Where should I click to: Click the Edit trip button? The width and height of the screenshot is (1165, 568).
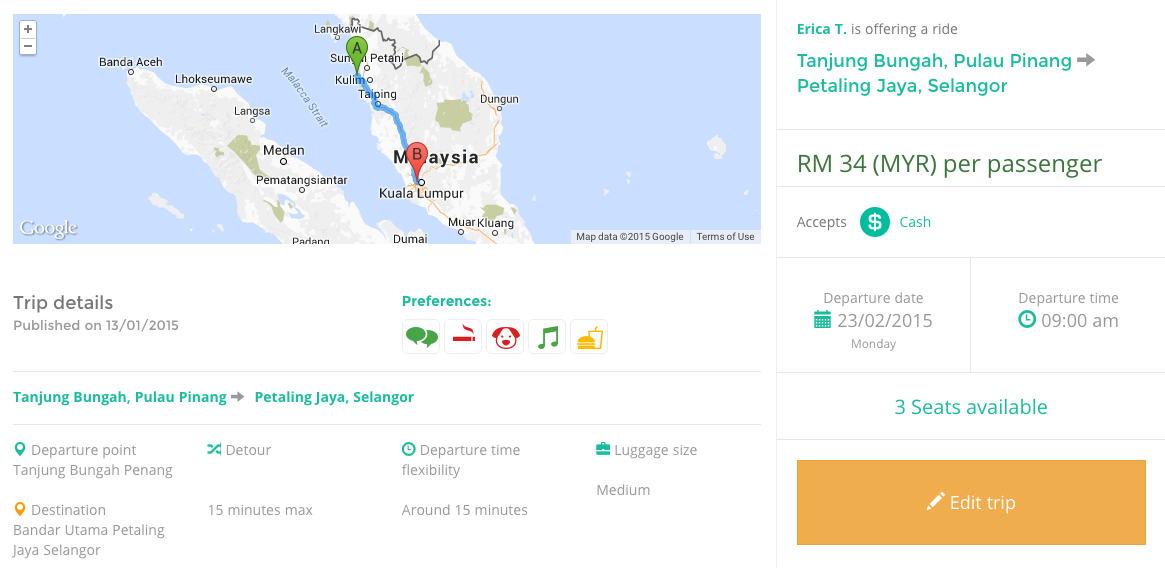pyautogui.click(x=971, y=503)
